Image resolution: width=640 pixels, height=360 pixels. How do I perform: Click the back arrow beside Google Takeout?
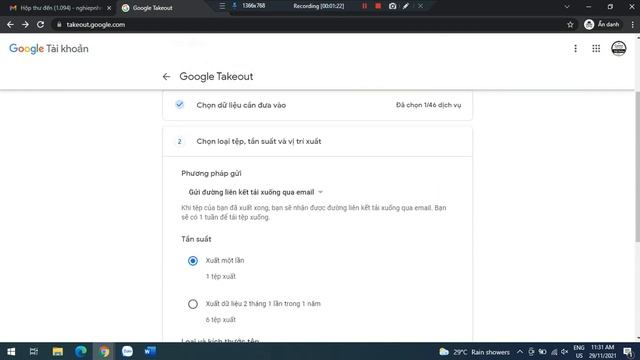[166, 76]
